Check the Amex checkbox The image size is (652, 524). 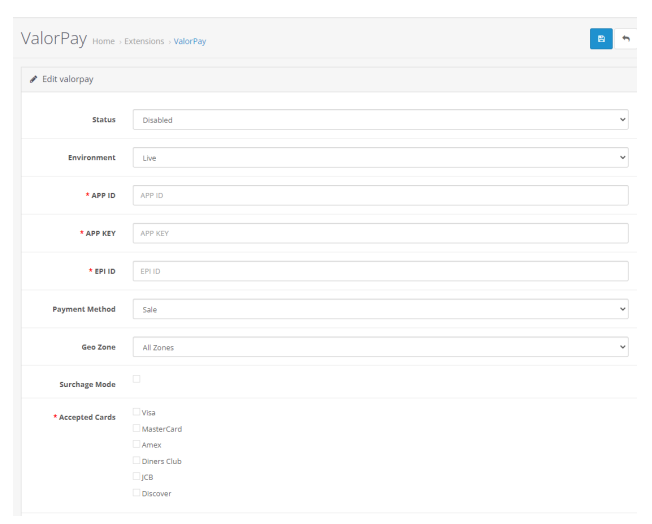click(x=136, y=444)
